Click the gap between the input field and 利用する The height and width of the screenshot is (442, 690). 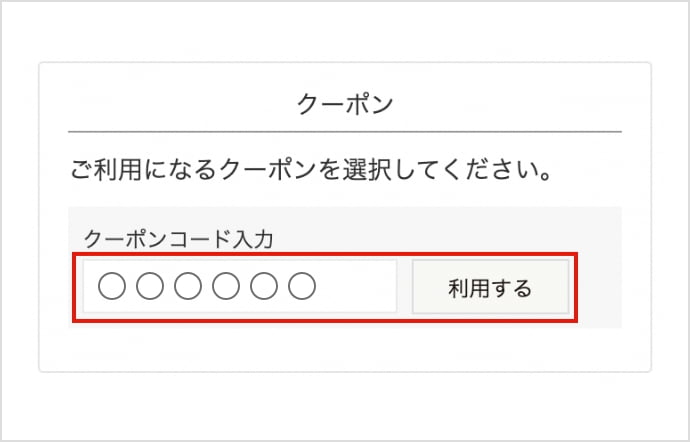[x=404, y=288]
